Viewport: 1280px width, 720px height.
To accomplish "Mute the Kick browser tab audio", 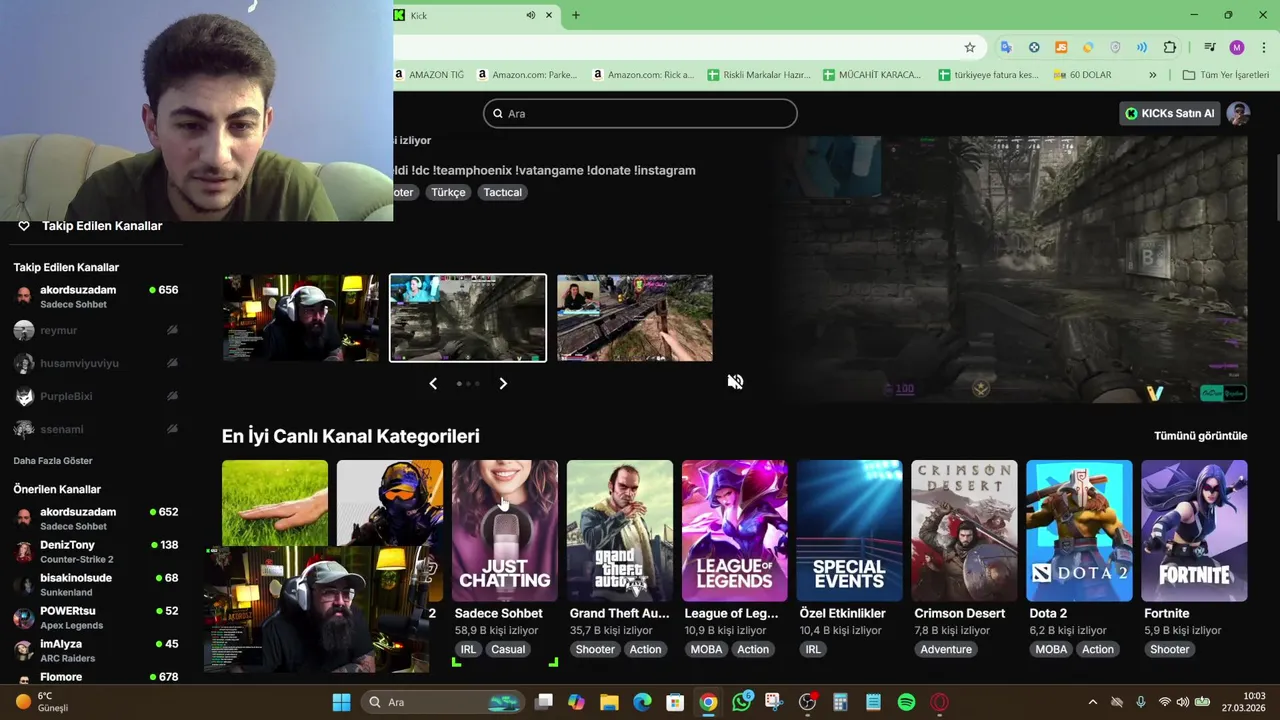I will coord(531,15).
